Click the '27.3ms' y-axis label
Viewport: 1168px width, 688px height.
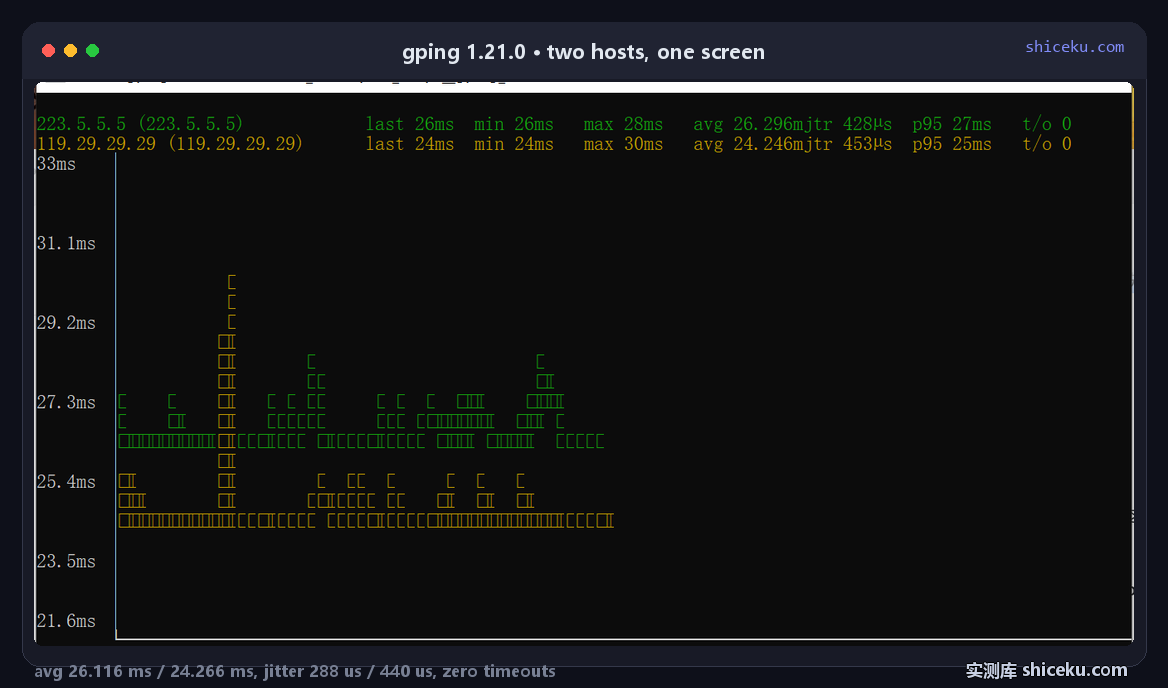[66, 403]
